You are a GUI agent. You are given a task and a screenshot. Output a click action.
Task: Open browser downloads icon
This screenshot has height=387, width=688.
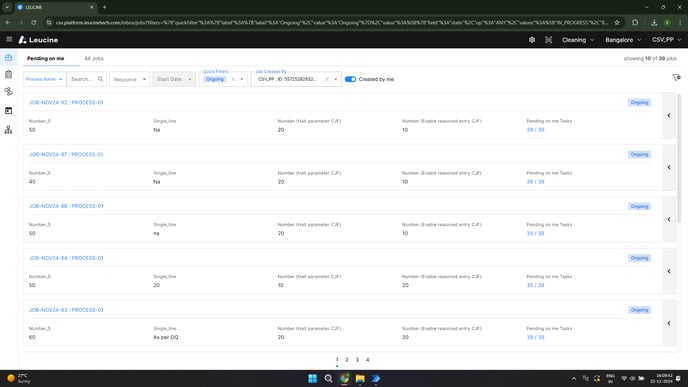(654, 22)
